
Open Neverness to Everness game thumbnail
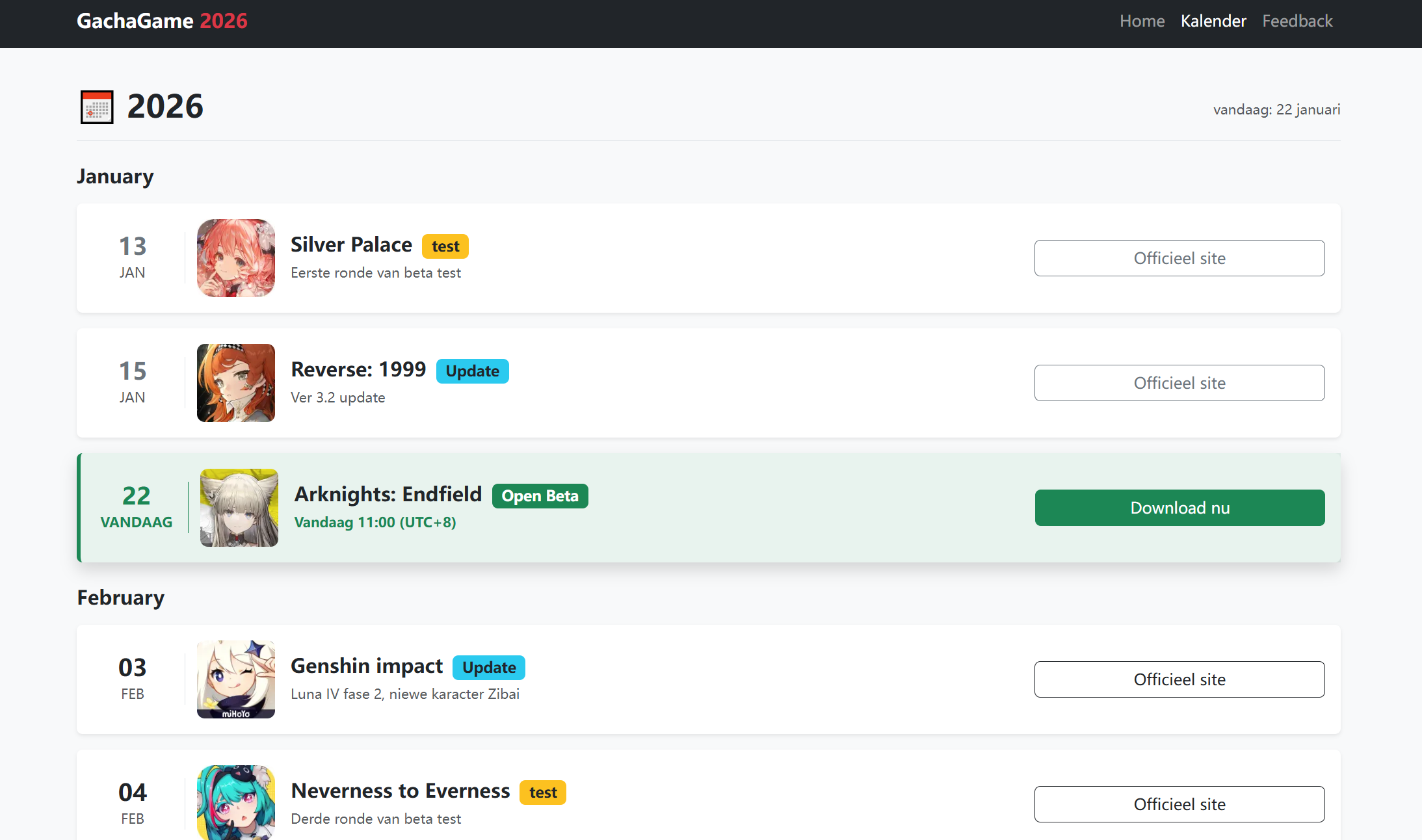click(x=236, y=803)
